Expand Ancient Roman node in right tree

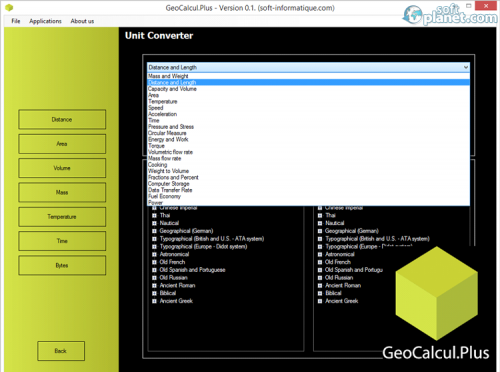click(x=320, y=285)
